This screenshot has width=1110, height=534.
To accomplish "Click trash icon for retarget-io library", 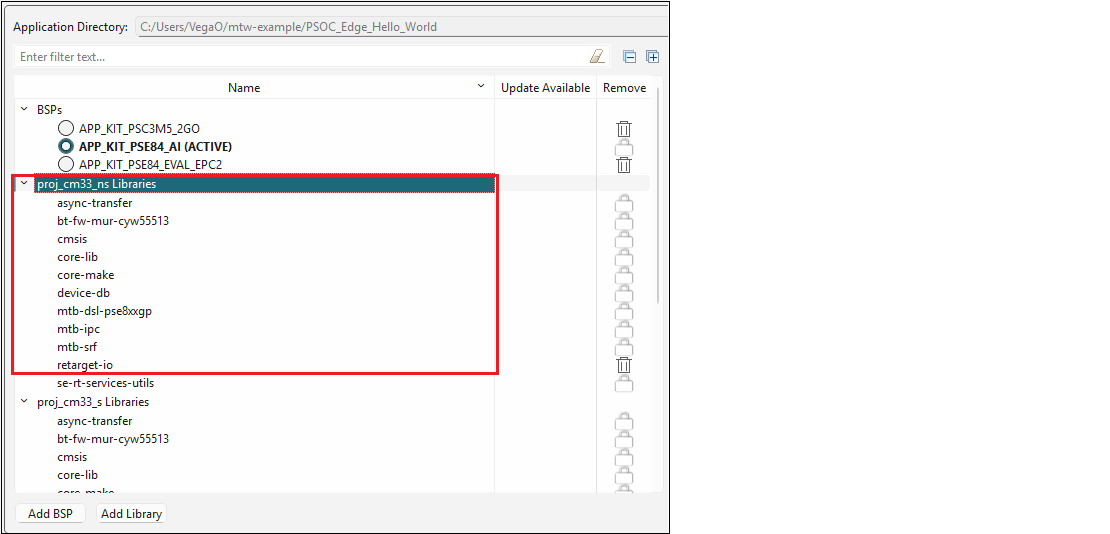I will [x=624, y=365].
